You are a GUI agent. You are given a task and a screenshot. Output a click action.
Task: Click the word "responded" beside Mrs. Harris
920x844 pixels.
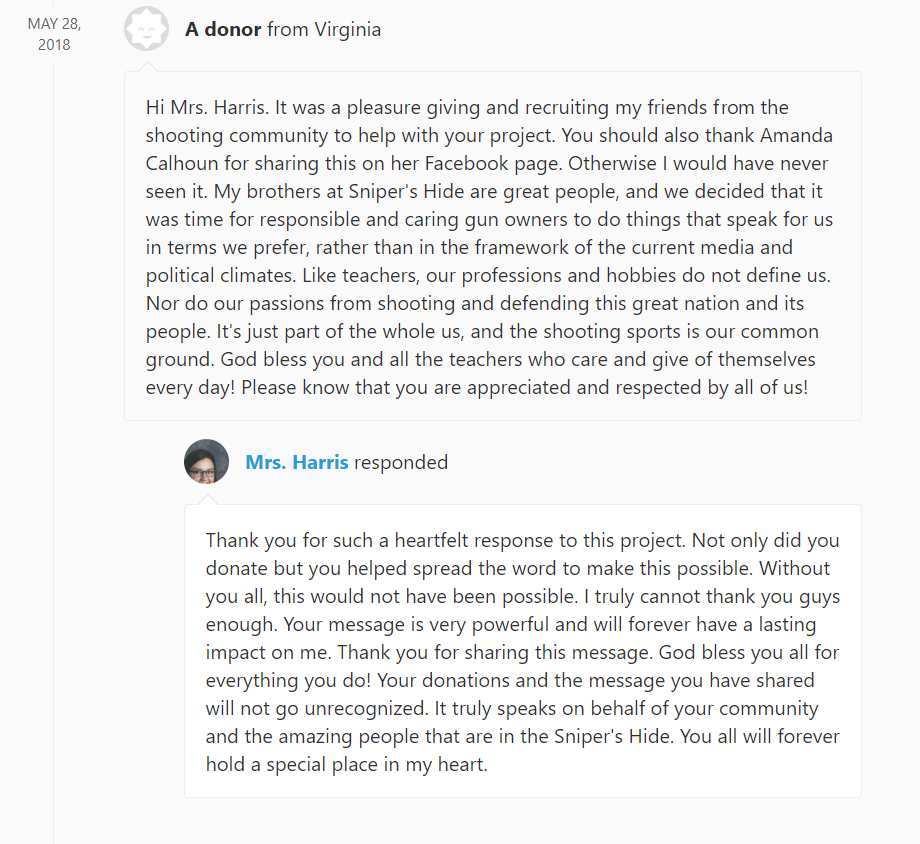(x=401, y=463)
